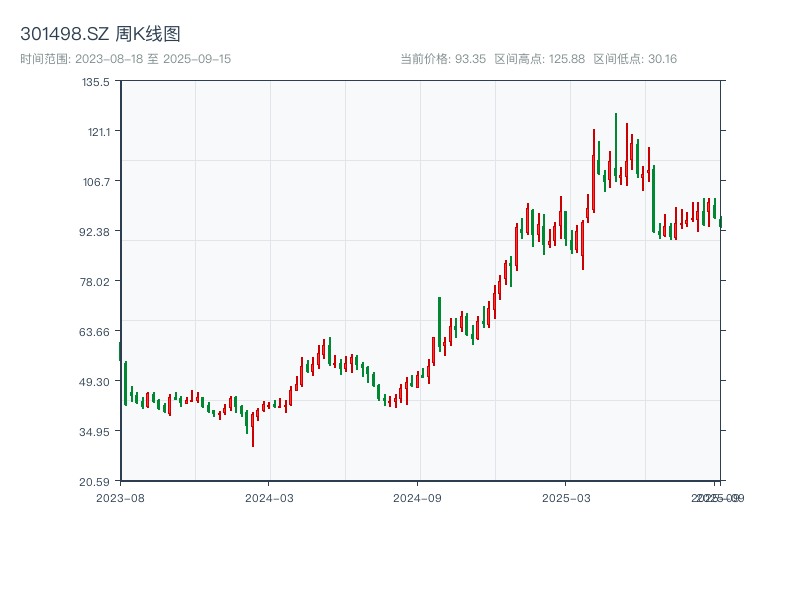The width and height of the screenshot is (800, 600).
Task: Click y-axis label 20.59
Action: [94, 482]
